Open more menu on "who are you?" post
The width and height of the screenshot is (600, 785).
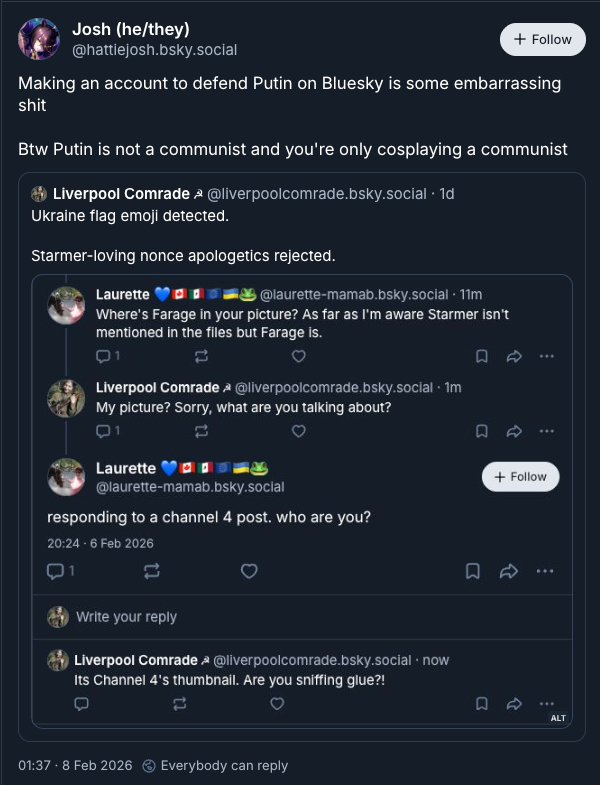pyautogui.click(x=544, y=571)
